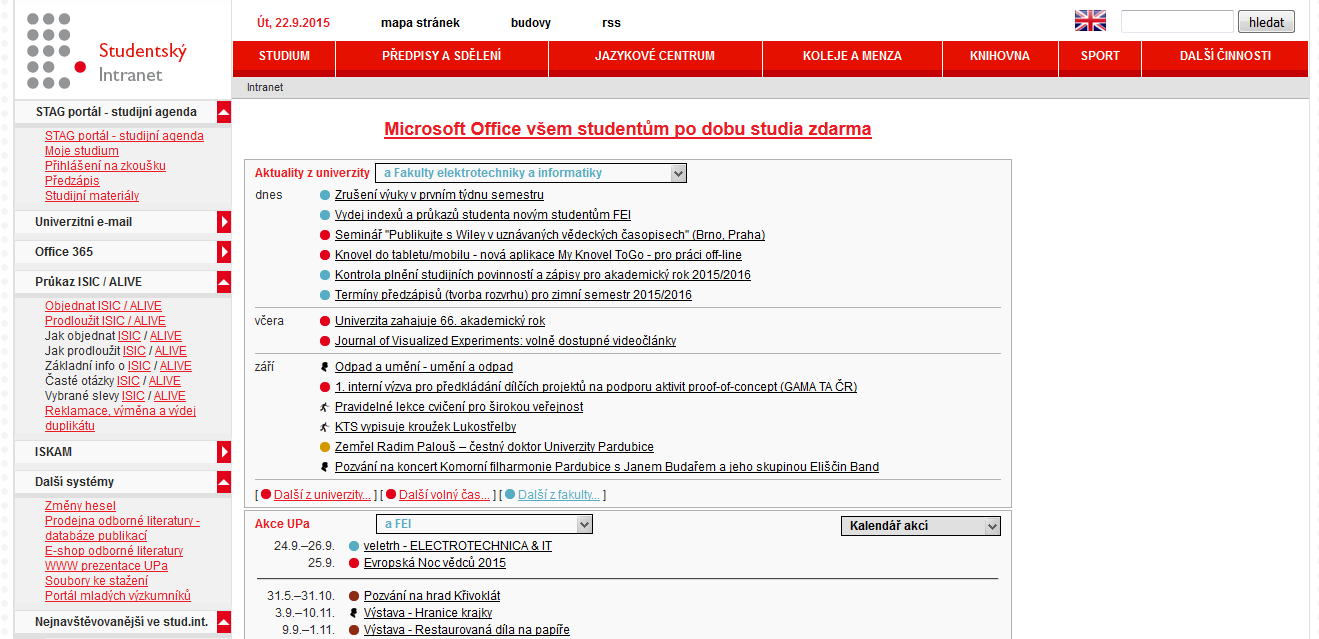Open Univerzita zahajuje 66. akademický rok

440,321
